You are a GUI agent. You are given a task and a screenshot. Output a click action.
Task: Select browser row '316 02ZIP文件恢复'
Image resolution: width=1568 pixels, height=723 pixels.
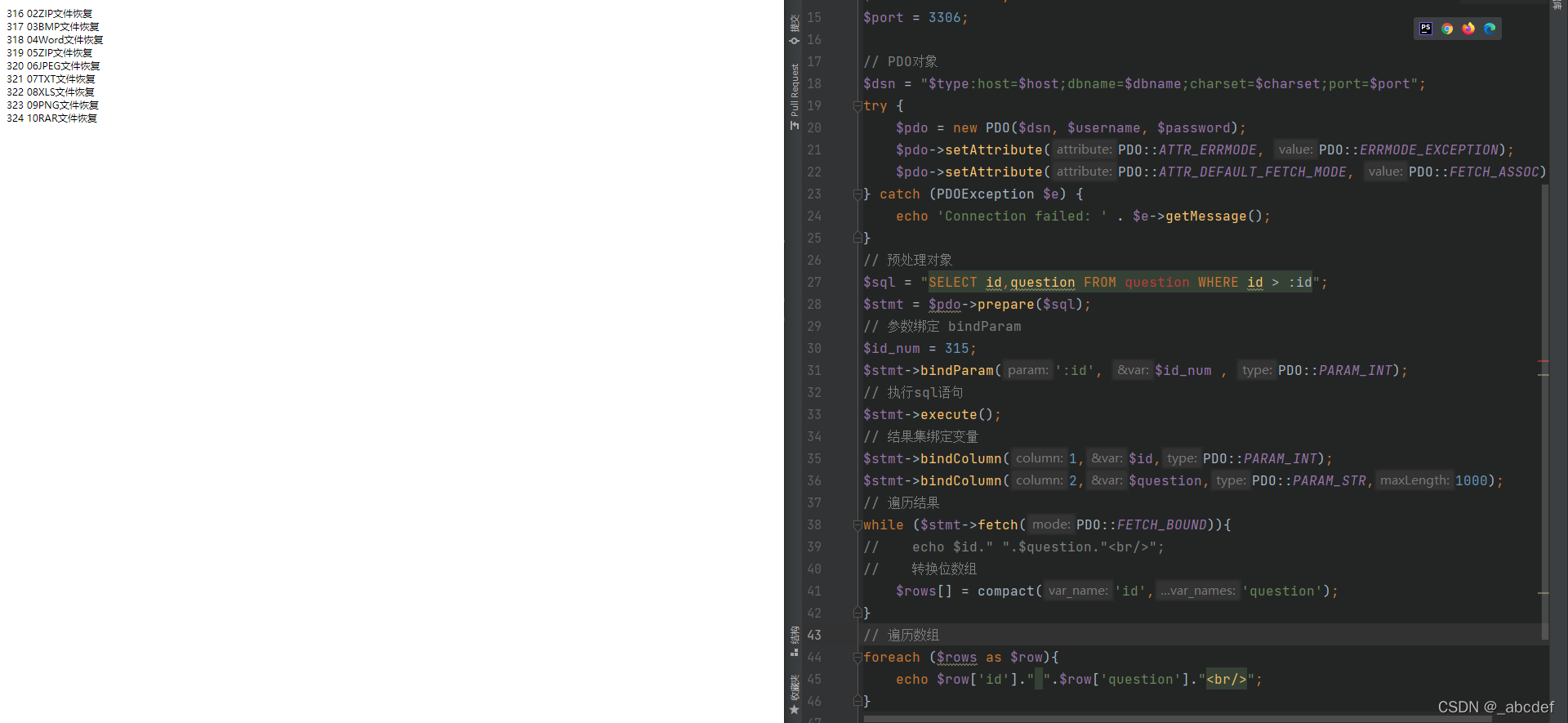coord(50,14)
